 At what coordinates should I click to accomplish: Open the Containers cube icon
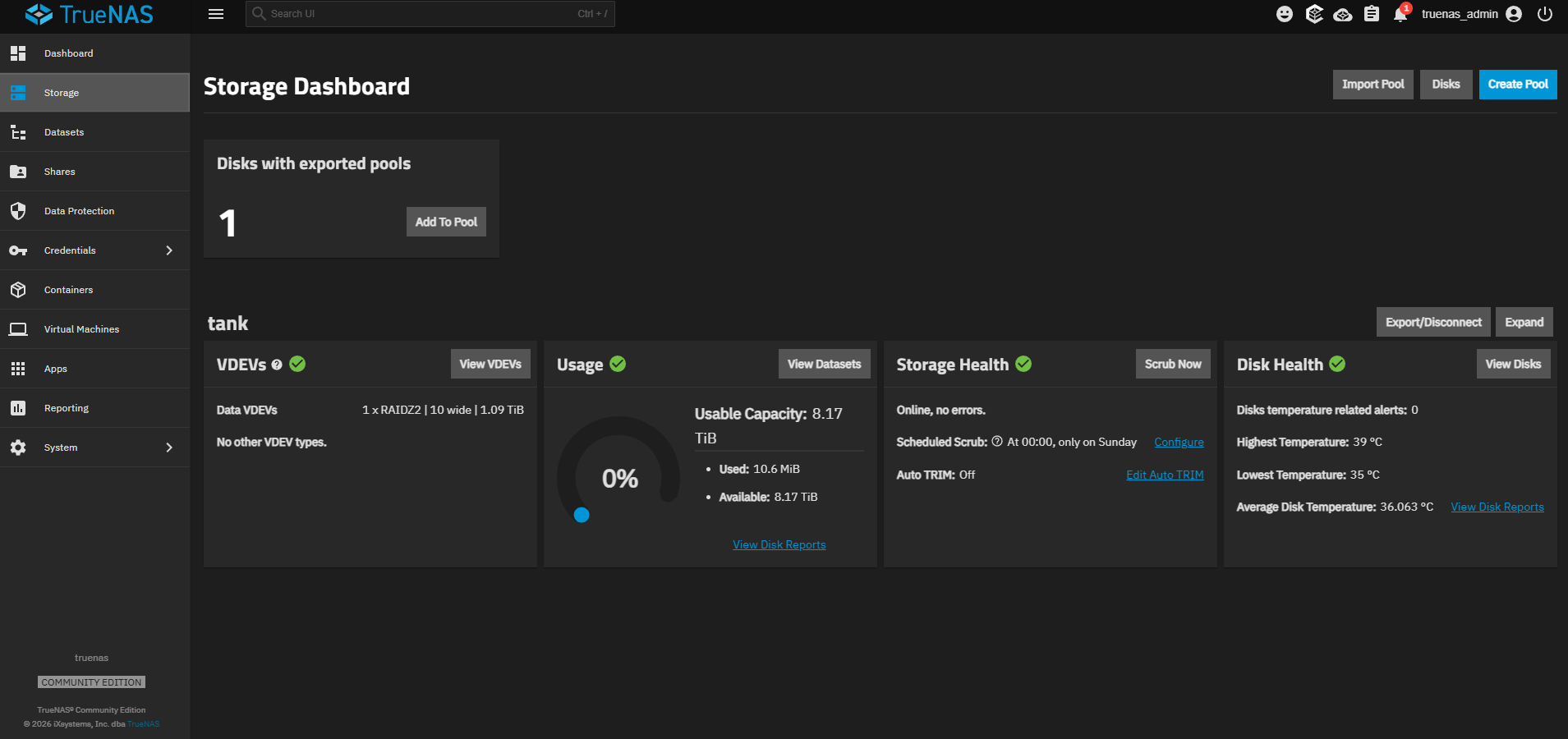pyautogui.click(x=18, y=290)
